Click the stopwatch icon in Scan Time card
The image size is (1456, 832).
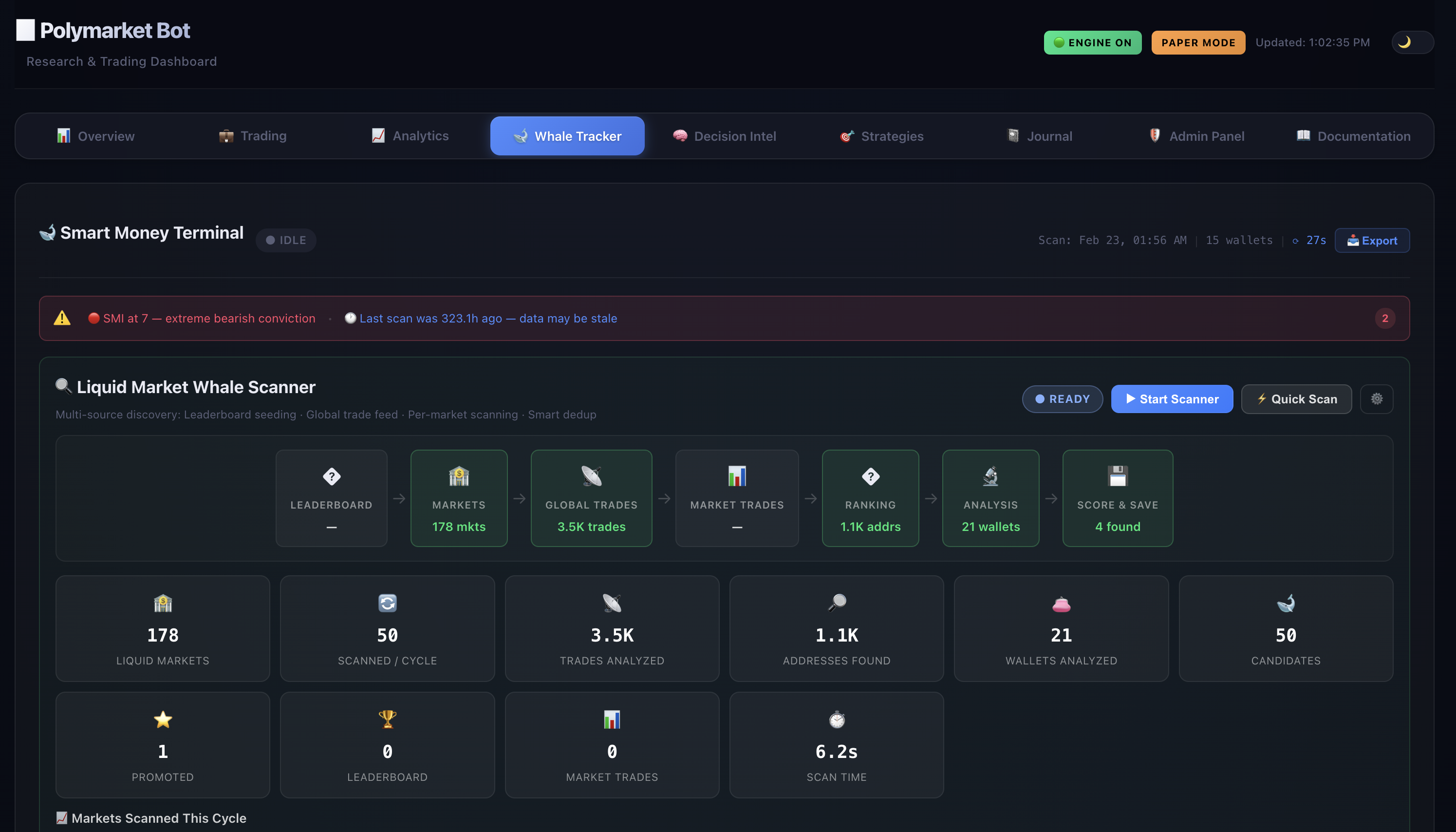tap(837, 719)
